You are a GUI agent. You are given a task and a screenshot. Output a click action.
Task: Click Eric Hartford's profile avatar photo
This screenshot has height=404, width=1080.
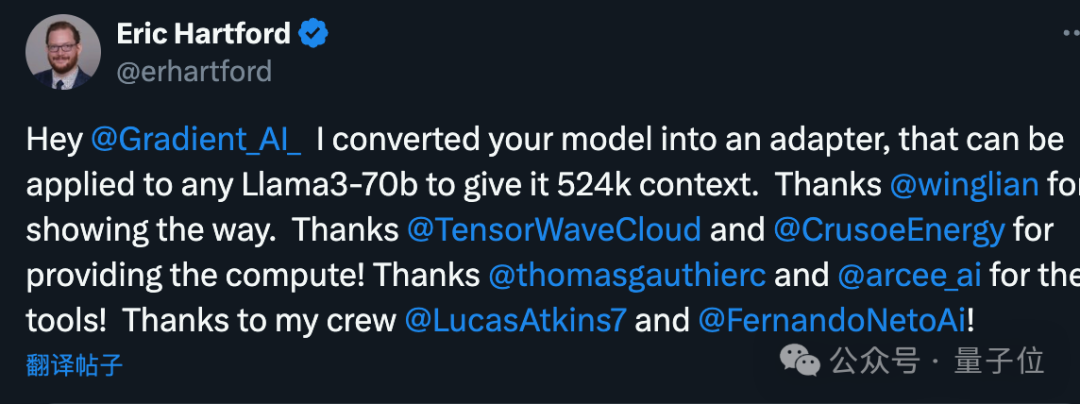pos(63,53)
